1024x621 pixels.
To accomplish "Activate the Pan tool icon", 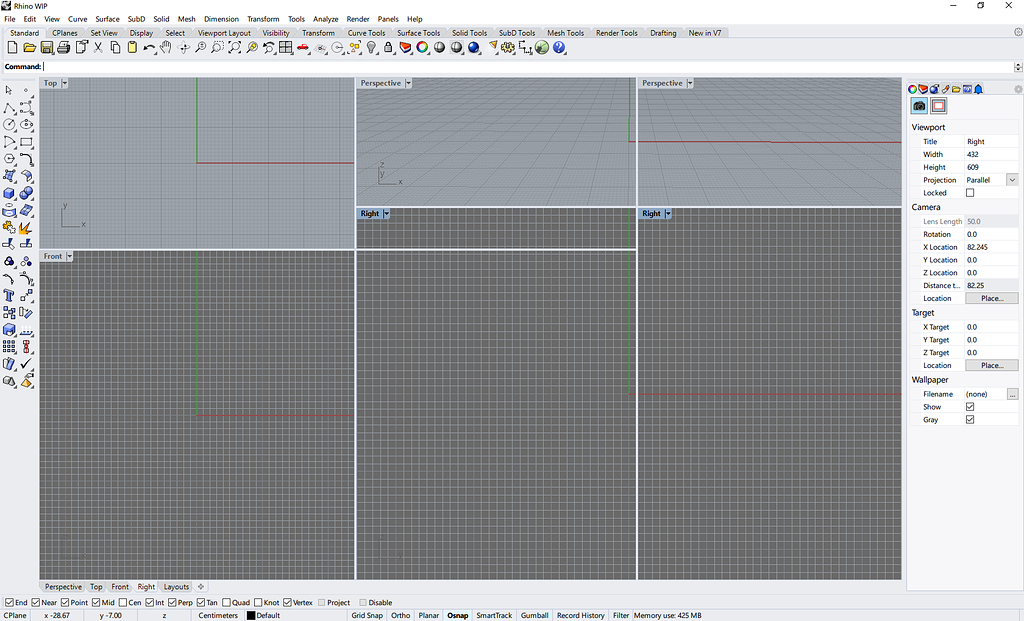I will pos(165,47).
